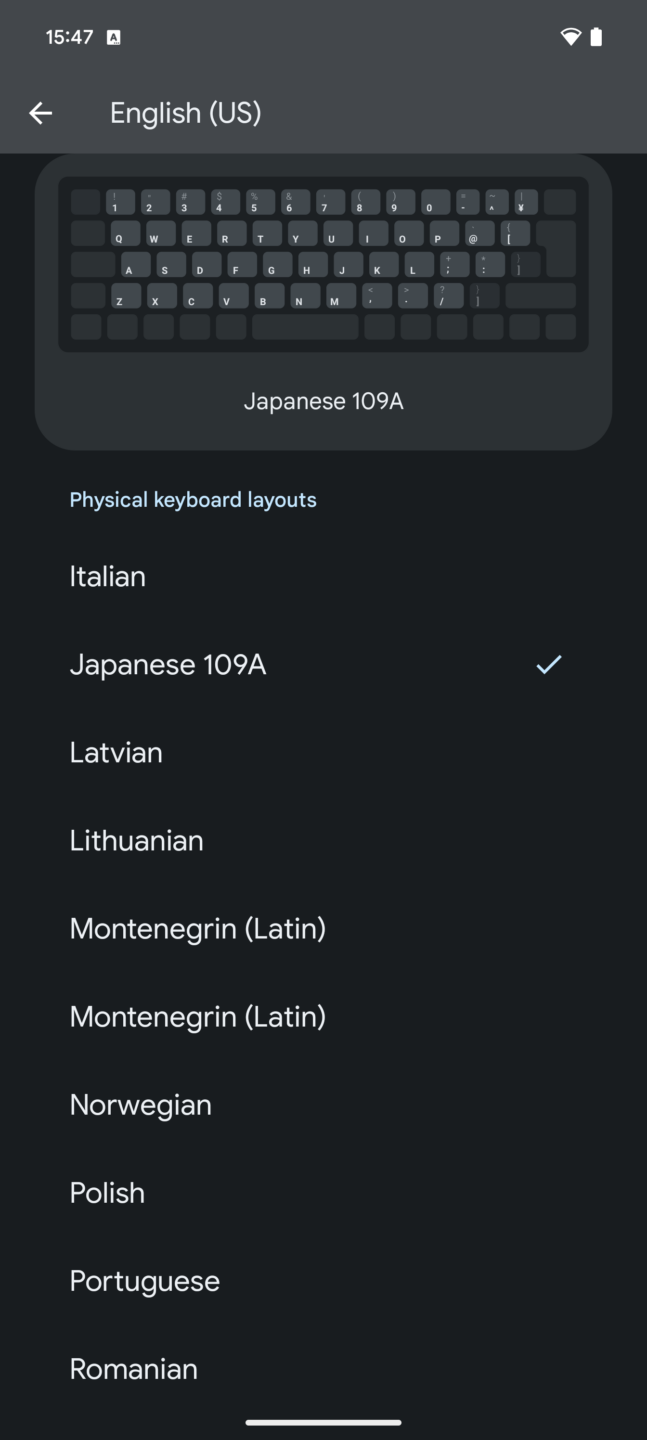Set the layout to Portuguese
This screenshot has width=647, height=1440.
tap(144, 1280)
